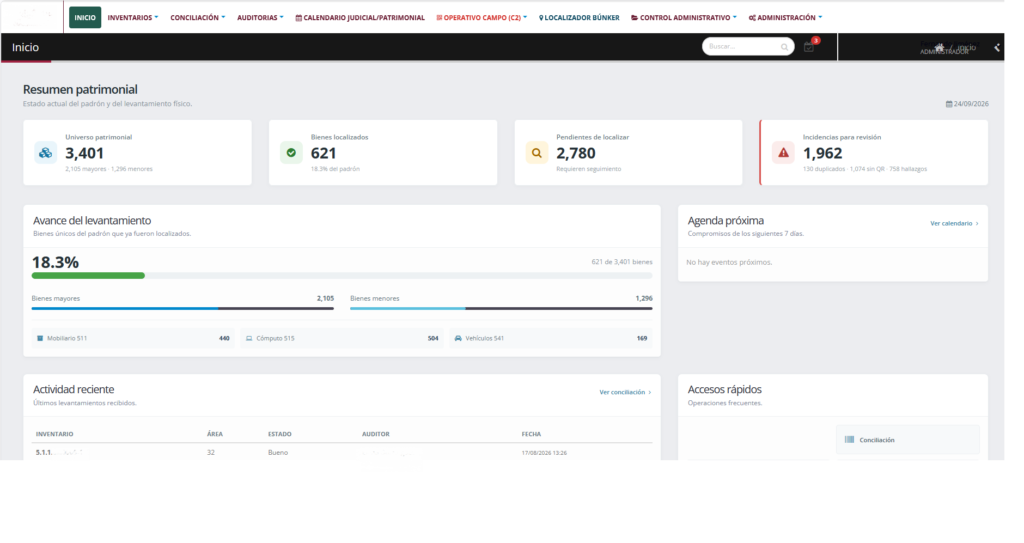Select the Incidencias para revisión 1,962 card

pos(874,152)
